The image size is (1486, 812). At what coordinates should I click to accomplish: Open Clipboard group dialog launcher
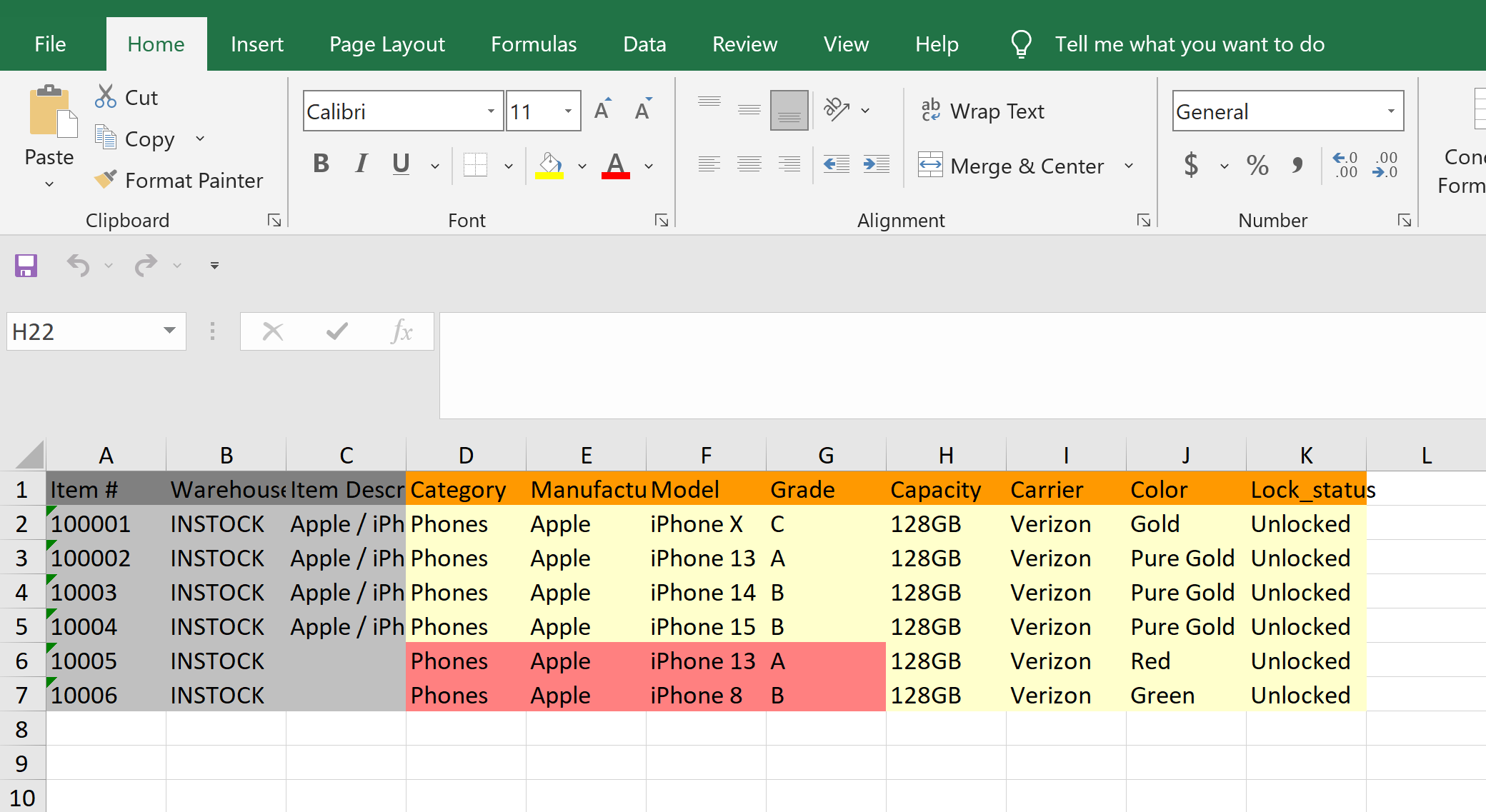tap(274, 220)
